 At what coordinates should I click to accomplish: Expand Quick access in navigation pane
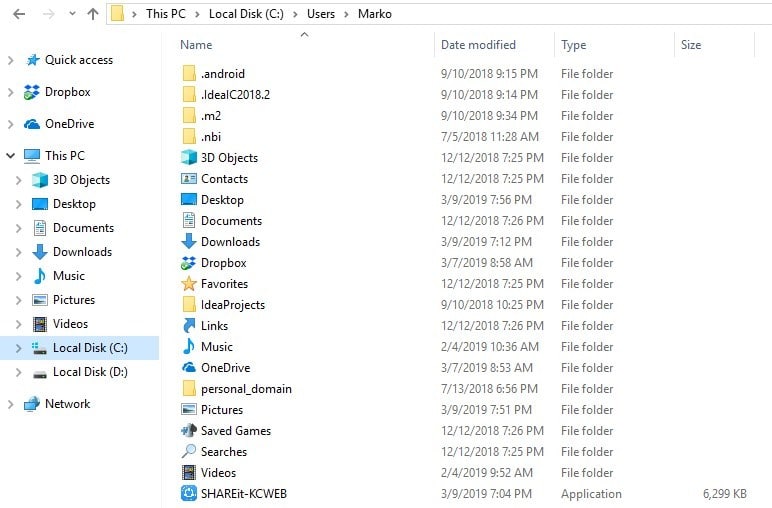[10, 60]
